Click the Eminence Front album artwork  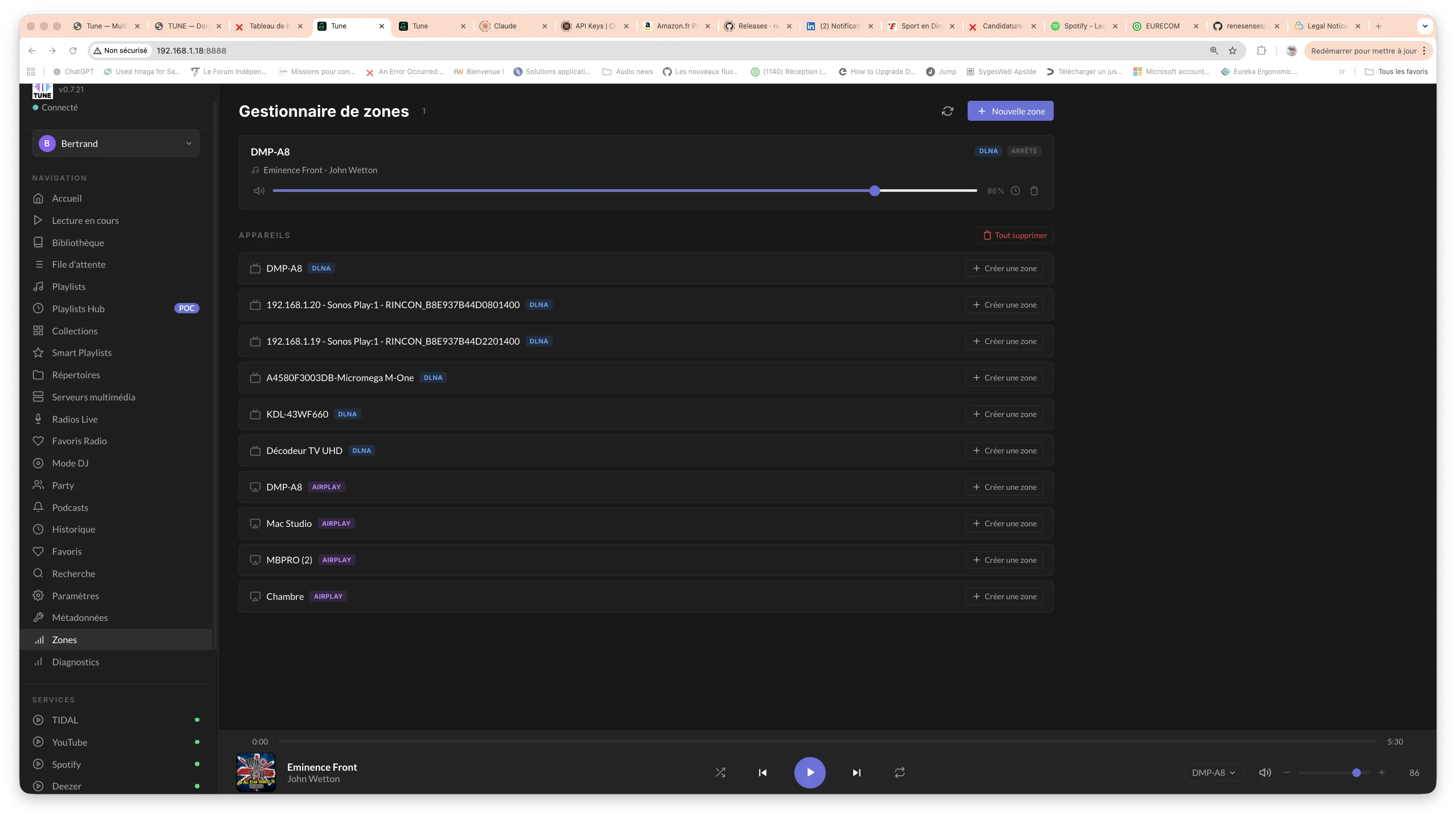pos(256,772)
